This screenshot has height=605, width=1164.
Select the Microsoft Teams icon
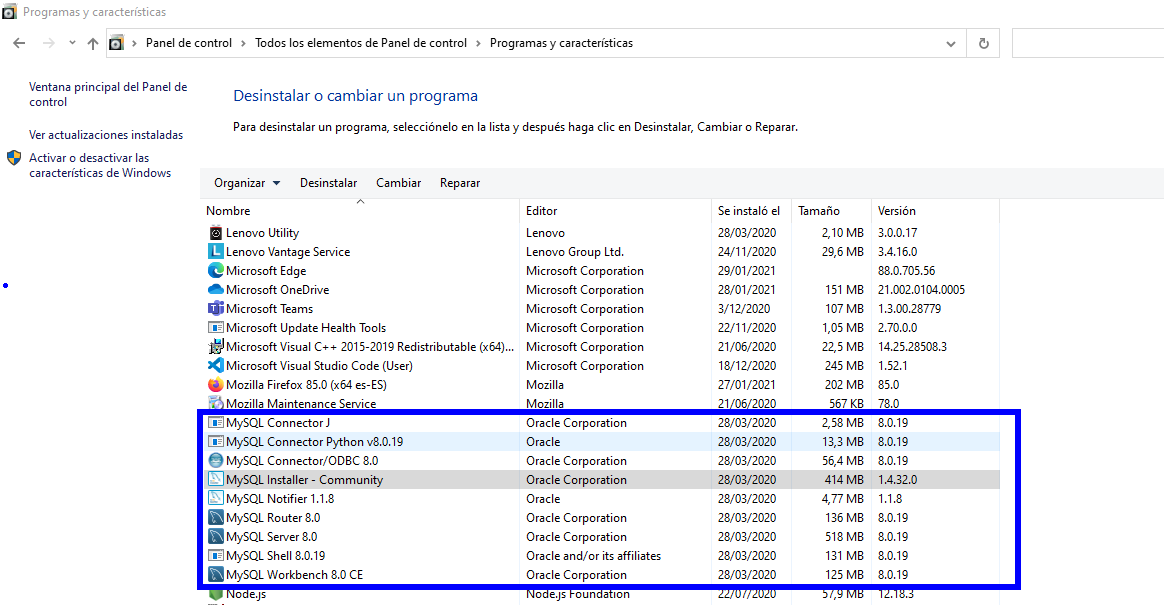pyautogui.click(x=215, y=309)
